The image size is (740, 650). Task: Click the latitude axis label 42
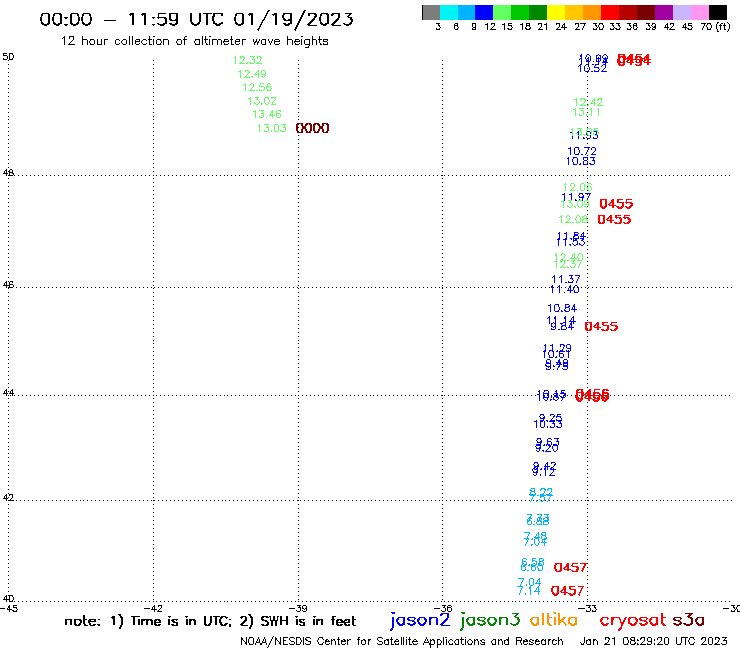[x=8, y=498]
